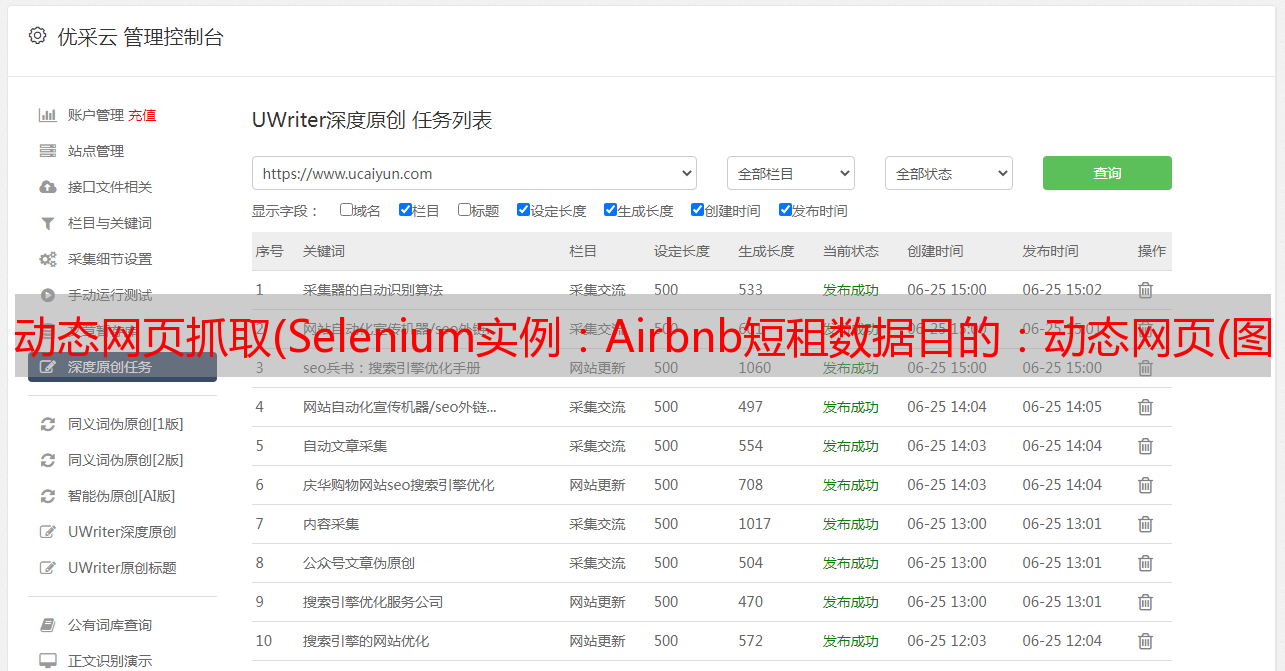Image resolution: width=1285 pixels, height=671 pixels.
Task: Open 智能伪原创[AI版] in sidebar
Action: (x=121, y=496)
